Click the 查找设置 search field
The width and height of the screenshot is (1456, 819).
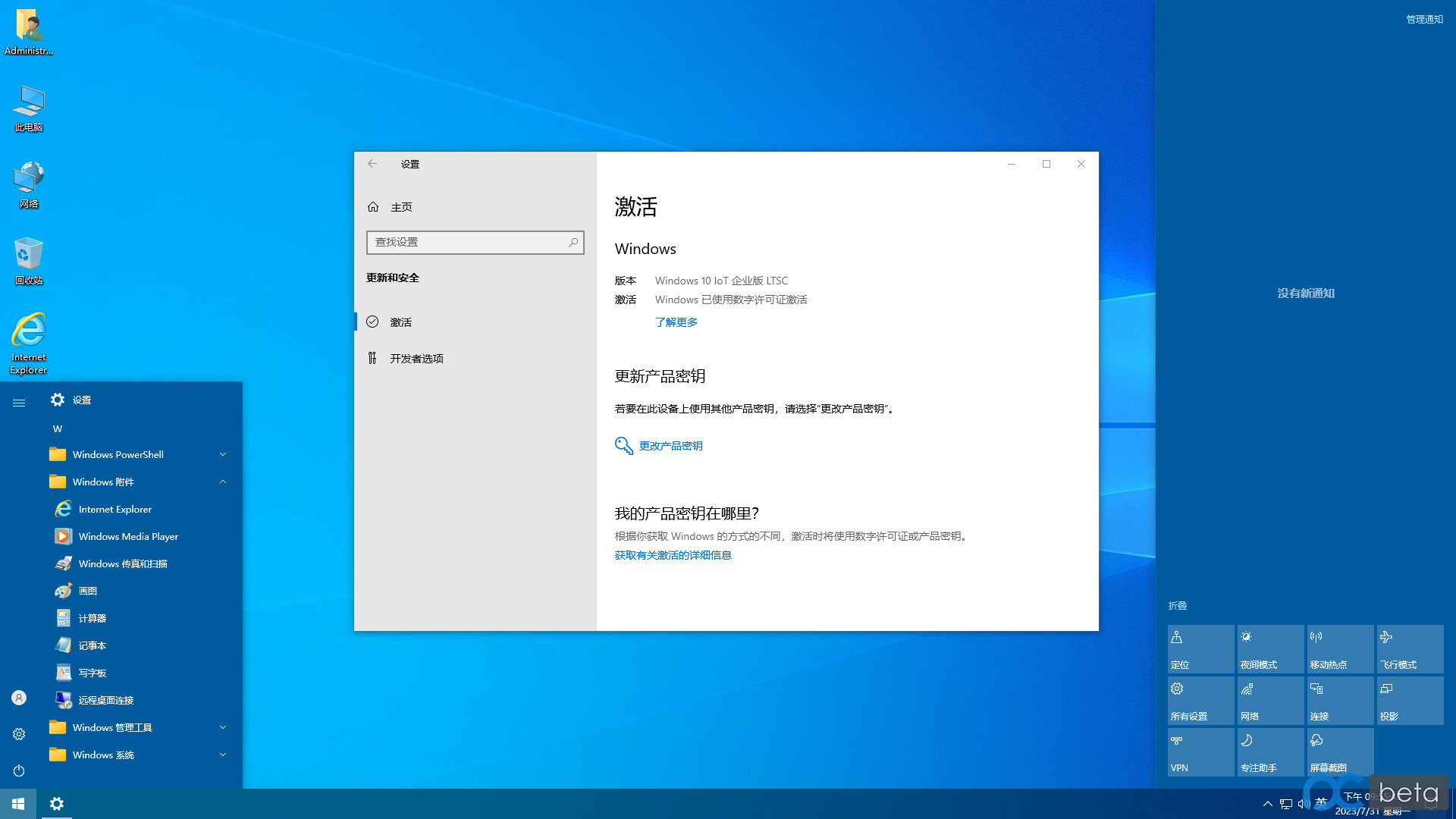pyautogui.click(x=475, y=242)
